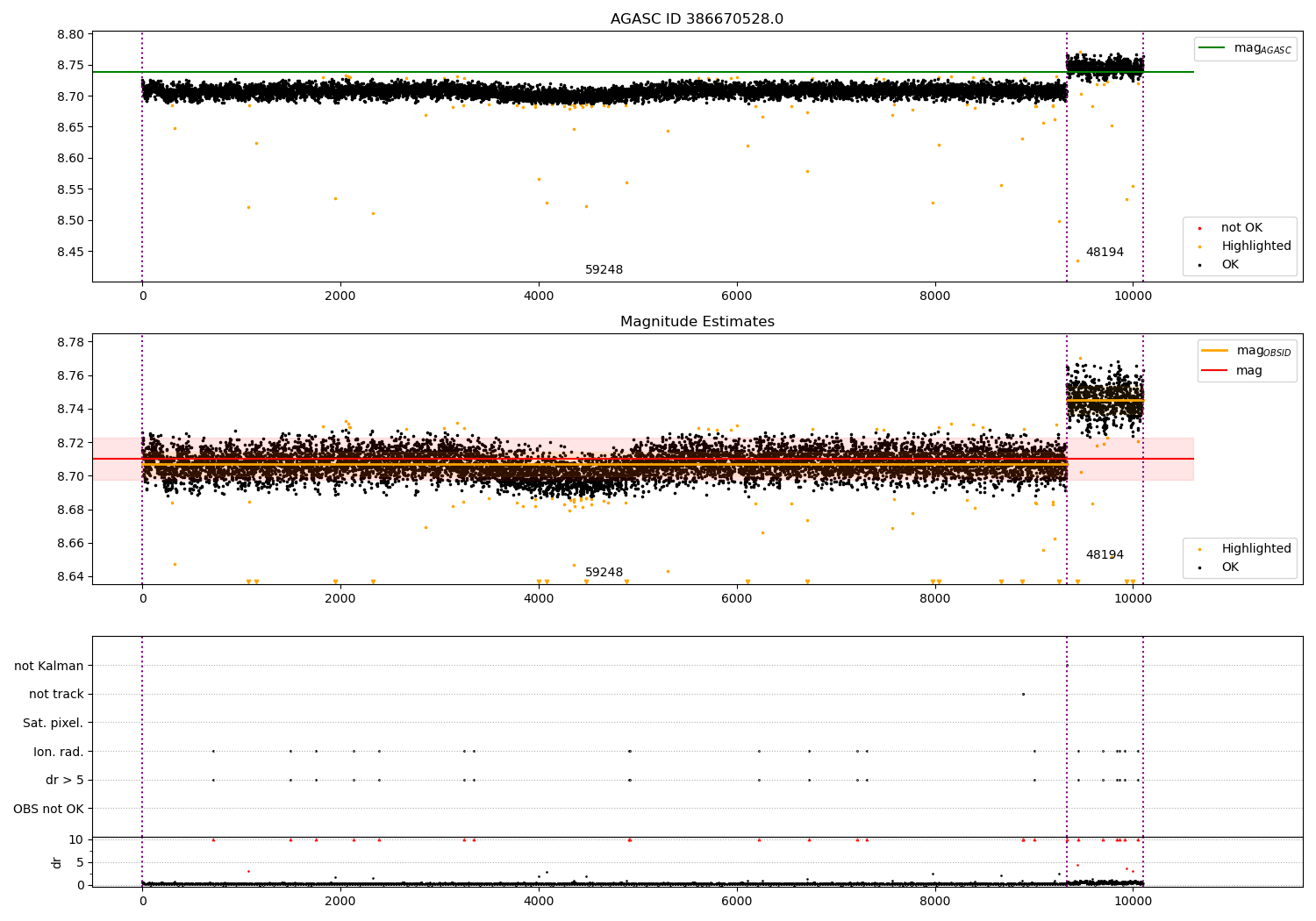This screenshot has width=1316, height=921.
Task: Click the 'dr > 5' row label
Action: click(x=65, y=781)
